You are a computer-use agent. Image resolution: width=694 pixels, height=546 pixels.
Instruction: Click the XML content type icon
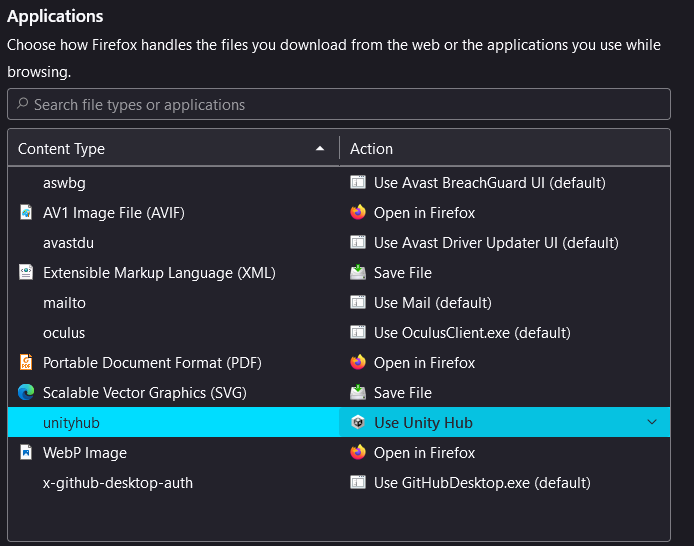26,273
